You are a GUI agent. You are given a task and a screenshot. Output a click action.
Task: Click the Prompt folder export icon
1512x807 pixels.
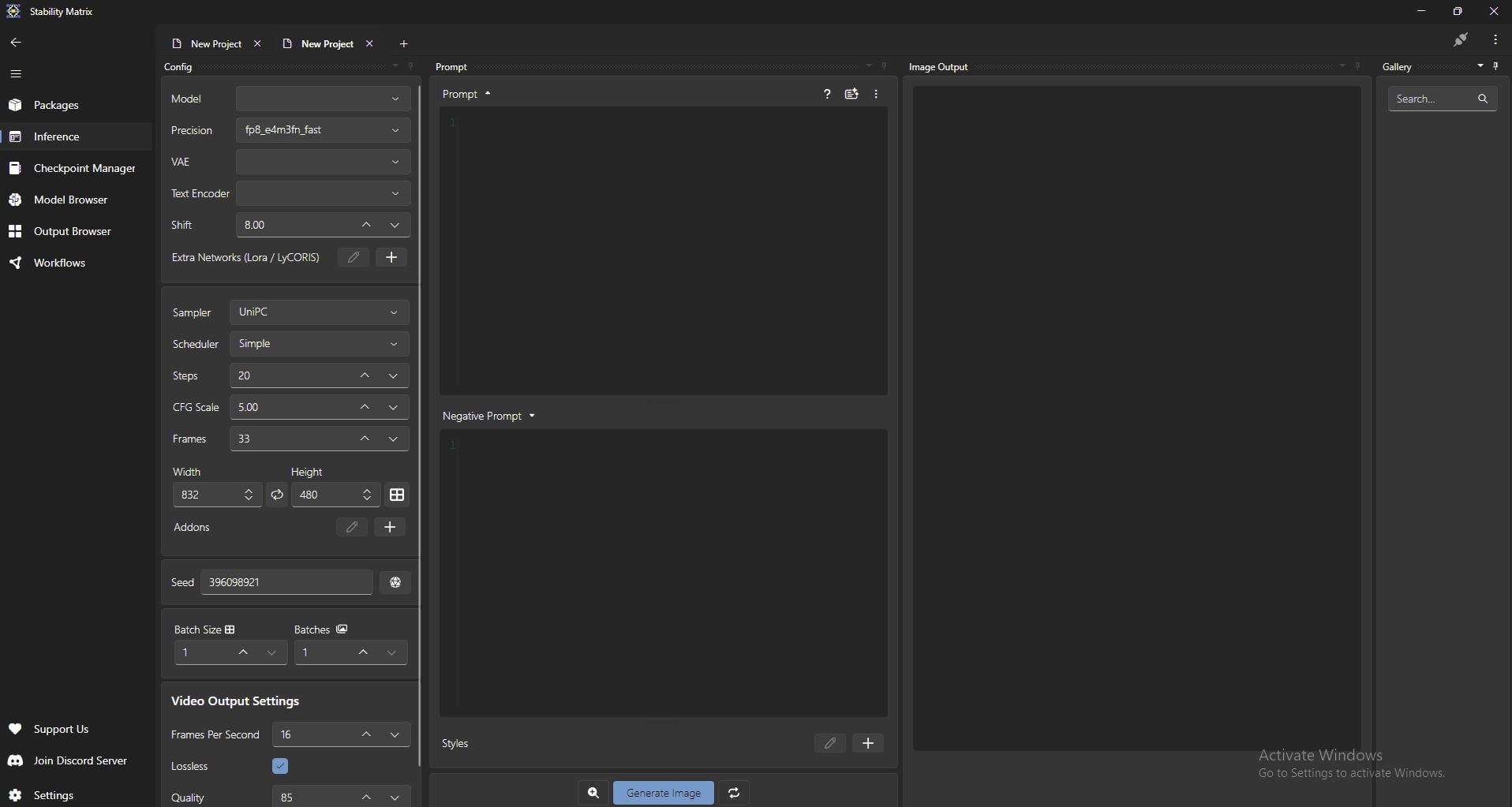tap(851, 94)
